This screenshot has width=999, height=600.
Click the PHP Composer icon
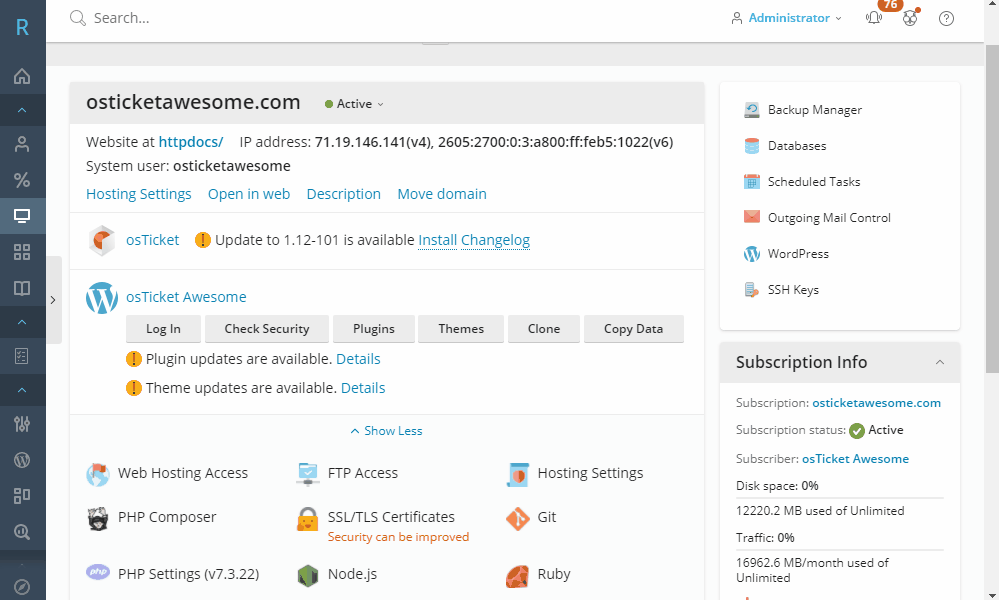pyautogui.click(x=98, y=518)
